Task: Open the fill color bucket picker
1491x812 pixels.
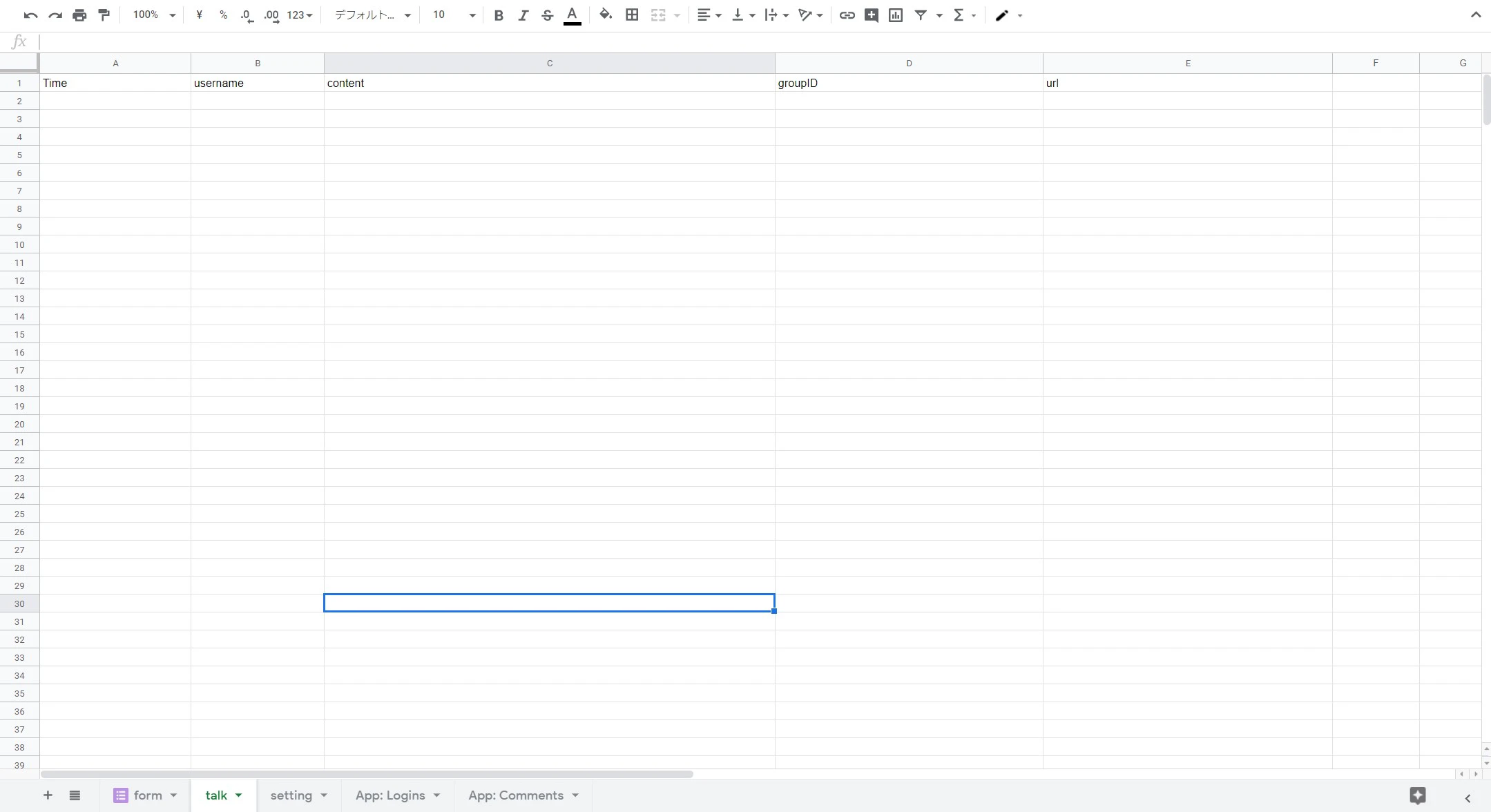Action: click(606, 15)
